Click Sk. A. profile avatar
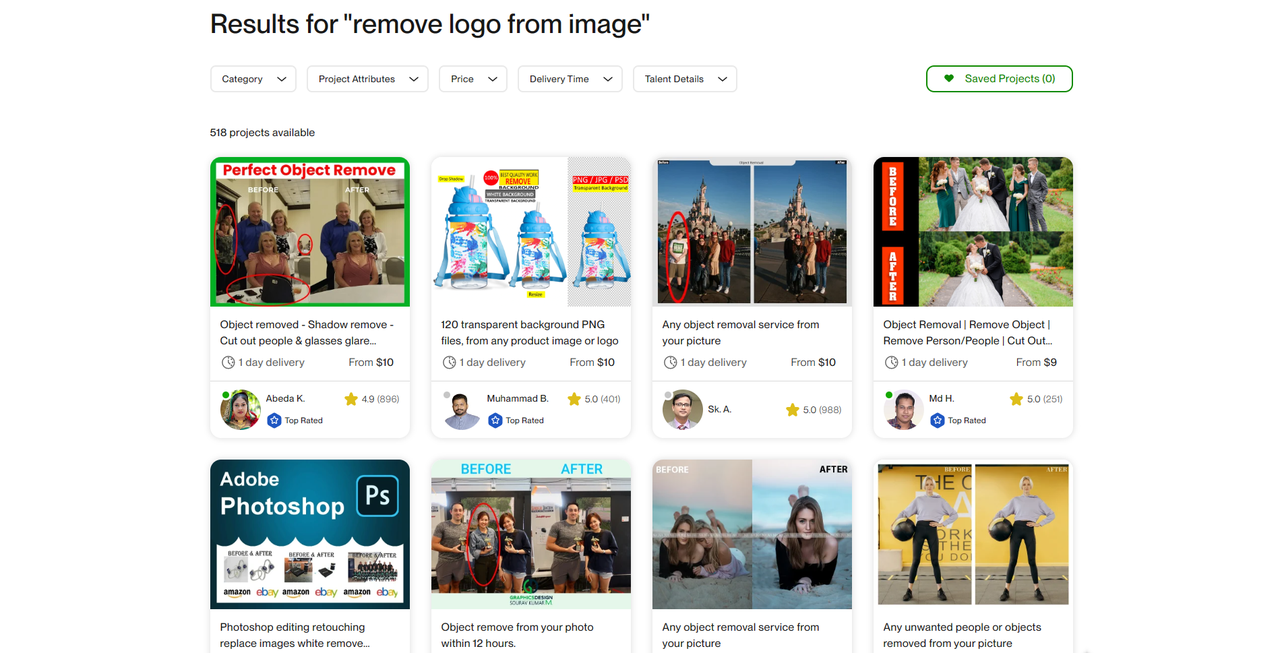The height and width of the screenshot is (653, 1280). pyautogui.click(x=682, y=409)
